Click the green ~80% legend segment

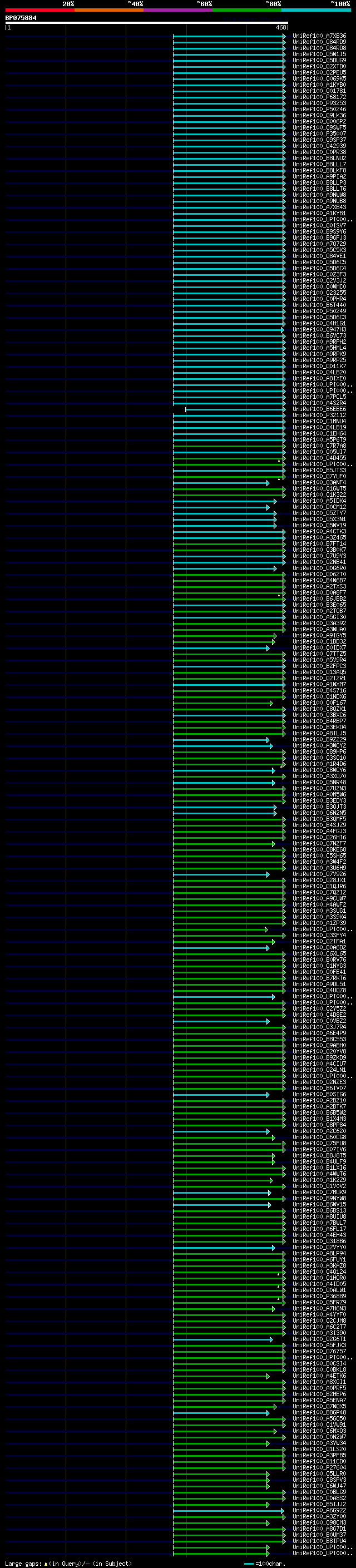[x=247, y=10]
